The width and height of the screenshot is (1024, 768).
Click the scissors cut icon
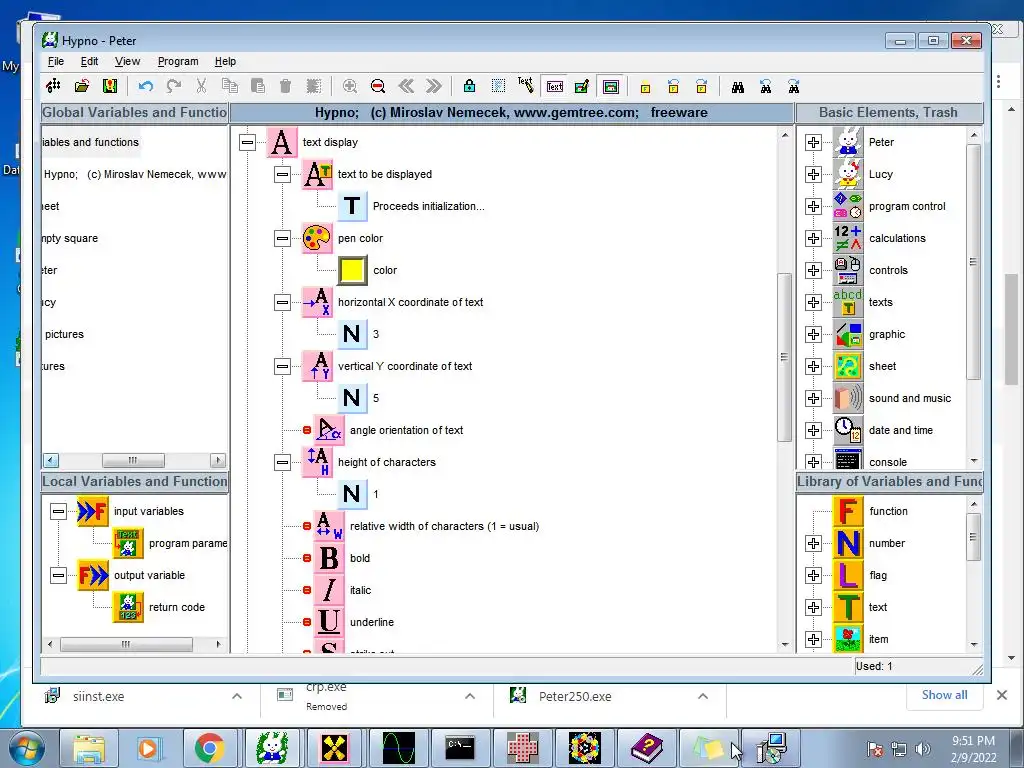tap(201, 86)
